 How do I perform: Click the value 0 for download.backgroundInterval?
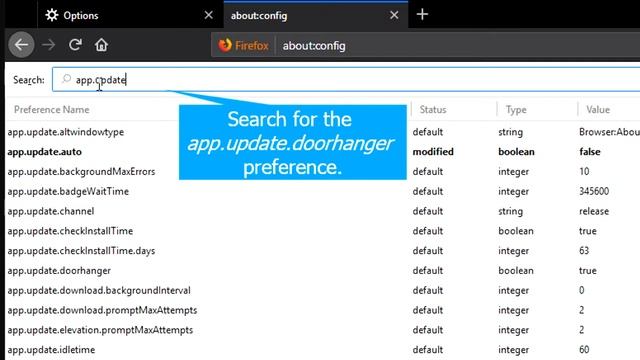pyautogui.click(x=581, y=290)
